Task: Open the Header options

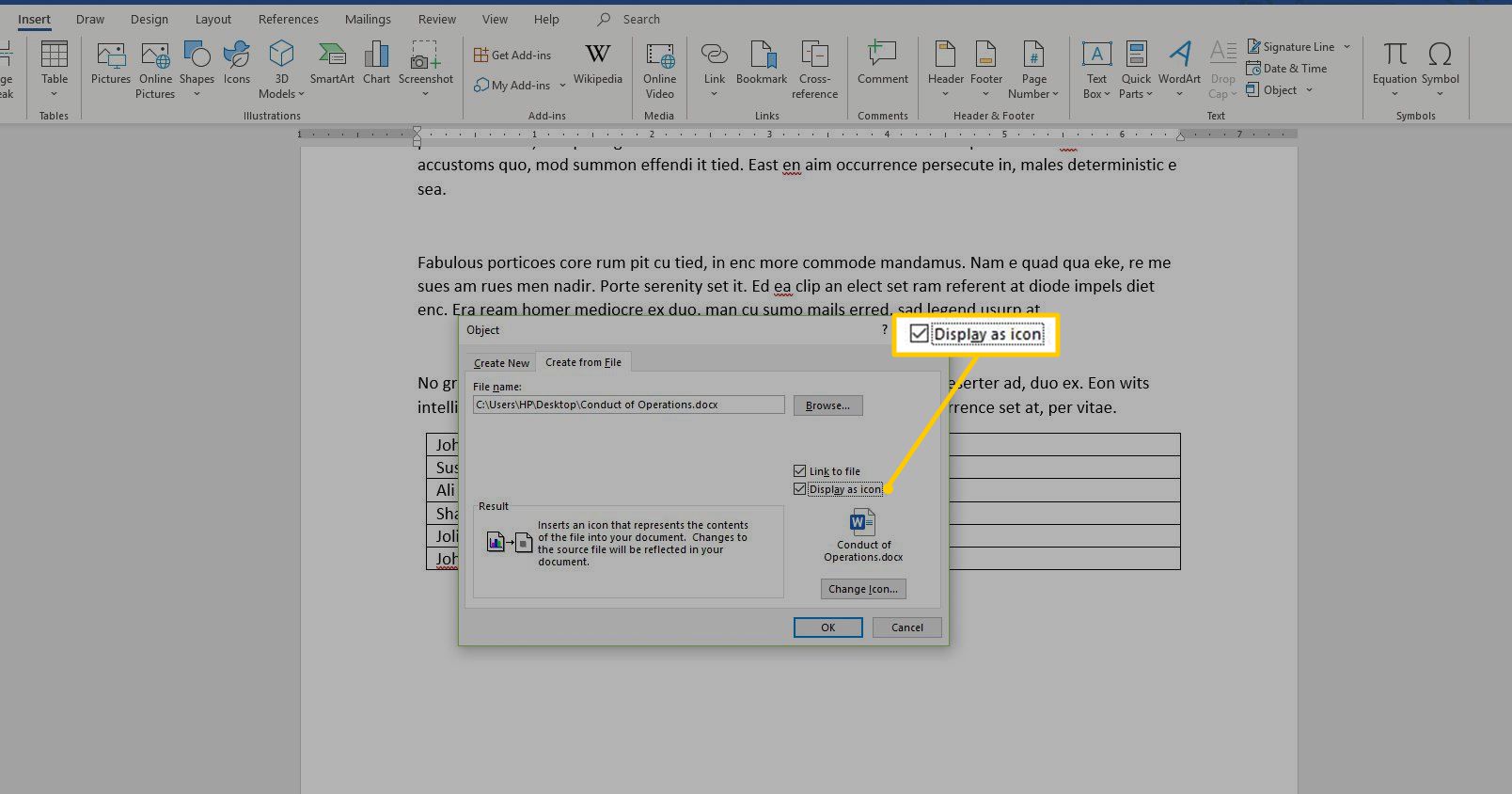Action: click(945, 70)
